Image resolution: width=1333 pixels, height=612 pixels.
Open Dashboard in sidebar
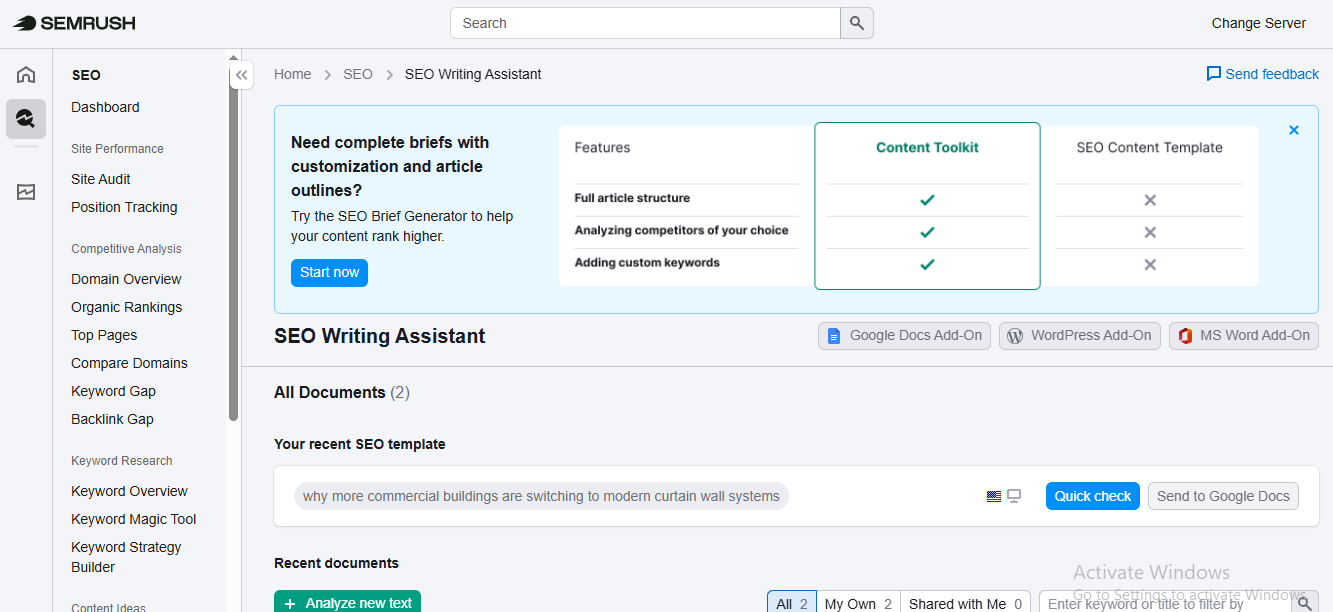105,107
